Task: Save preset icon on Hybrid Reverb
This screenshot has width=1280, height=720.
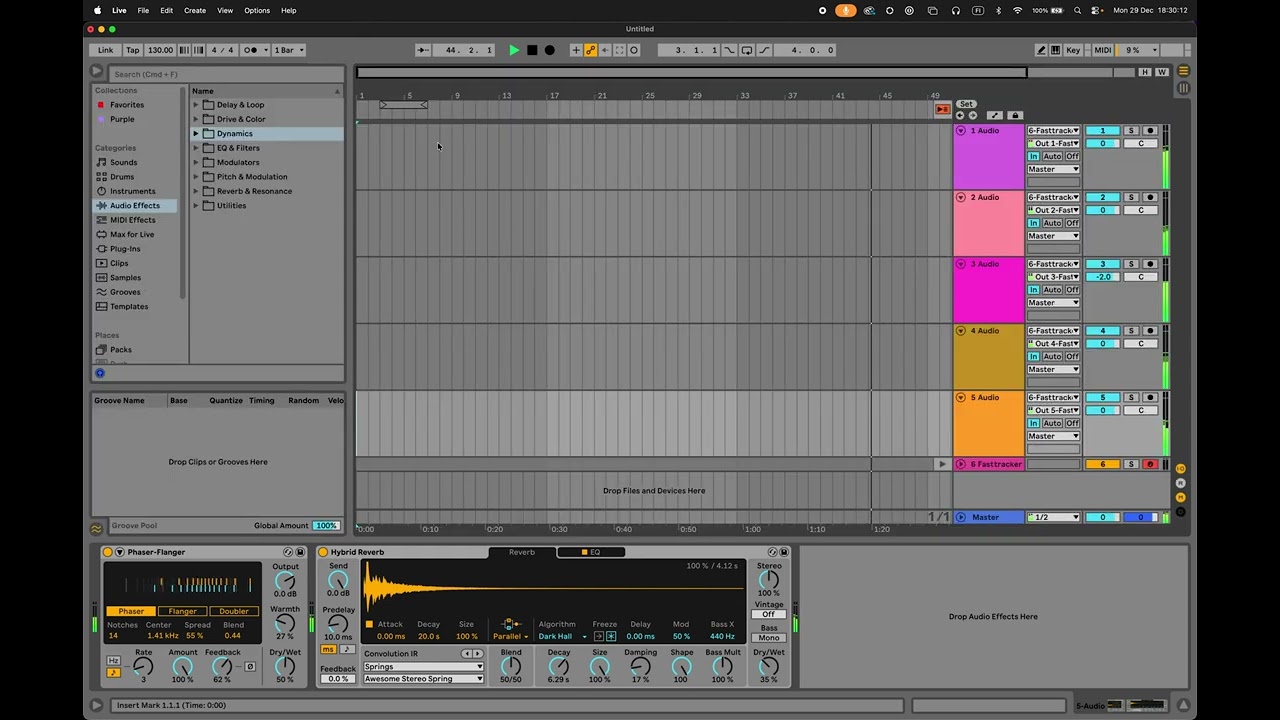Action: (784, 552)
